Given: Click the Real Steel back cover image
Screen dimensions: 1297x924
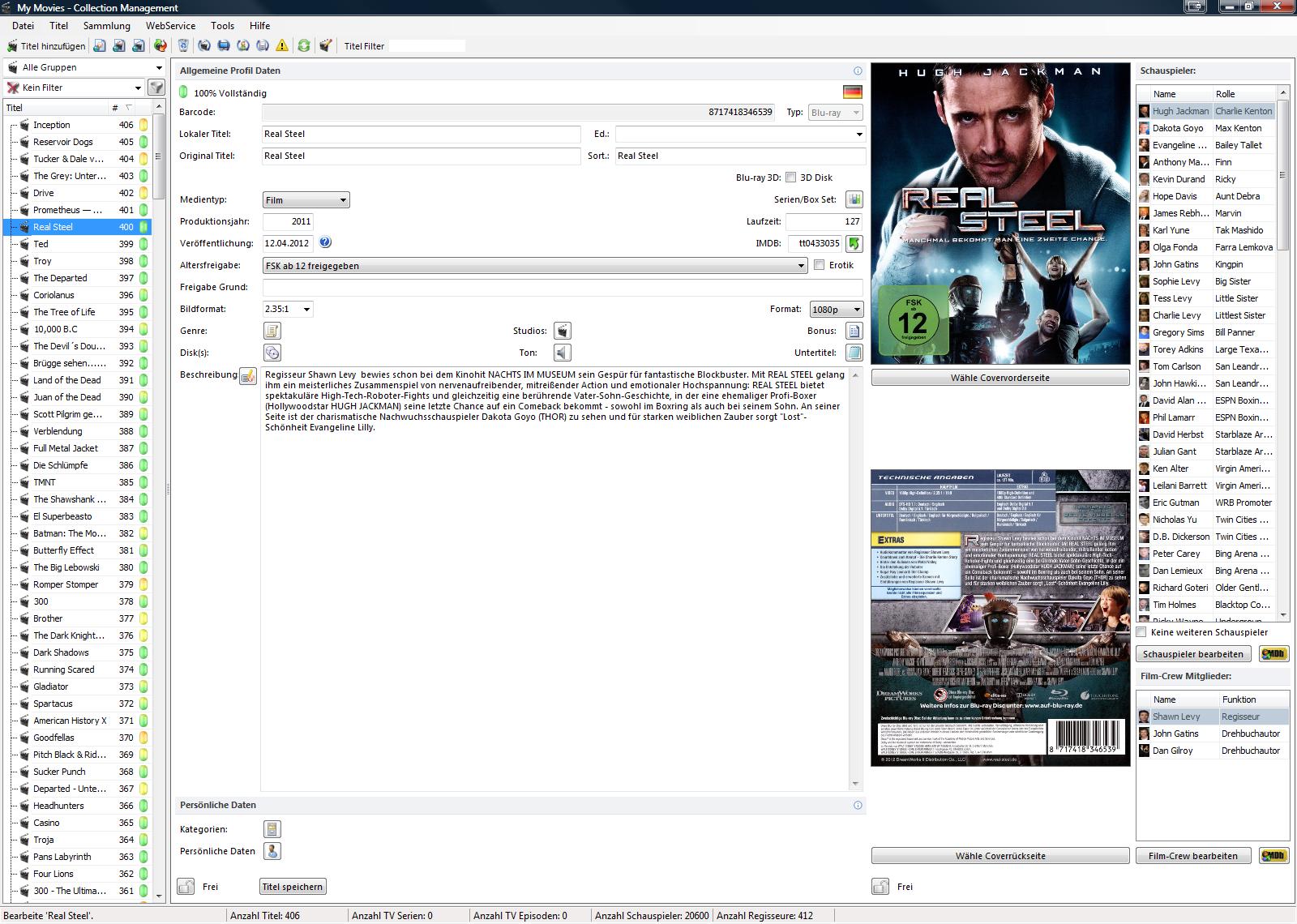Looking at the screenshot, I should coord(1000,618).
